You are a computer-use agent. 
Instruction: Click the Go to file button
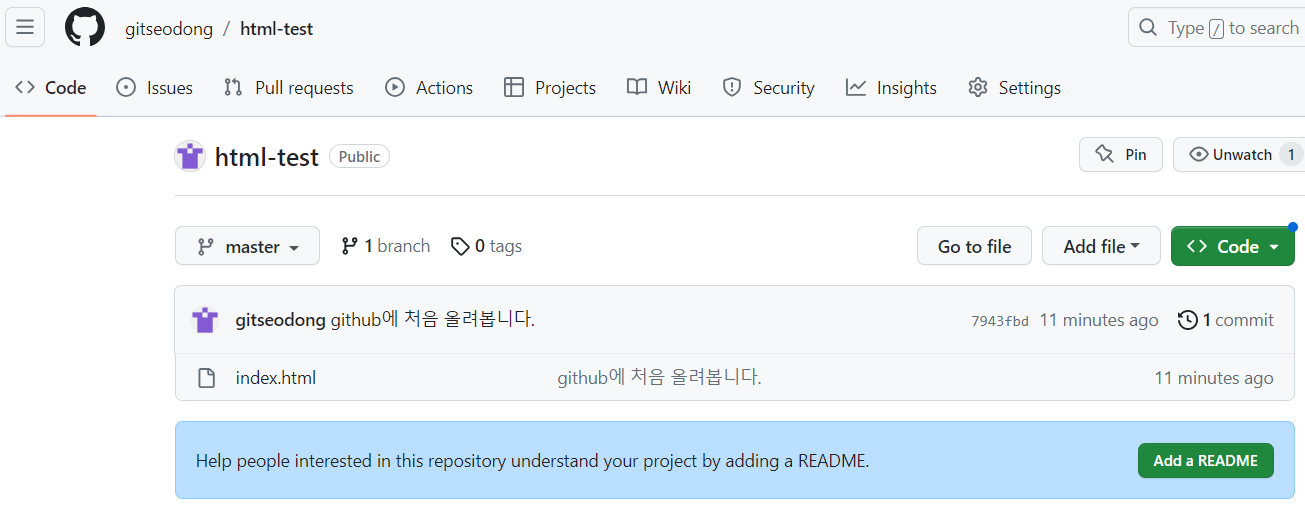(x=974, y=246)
